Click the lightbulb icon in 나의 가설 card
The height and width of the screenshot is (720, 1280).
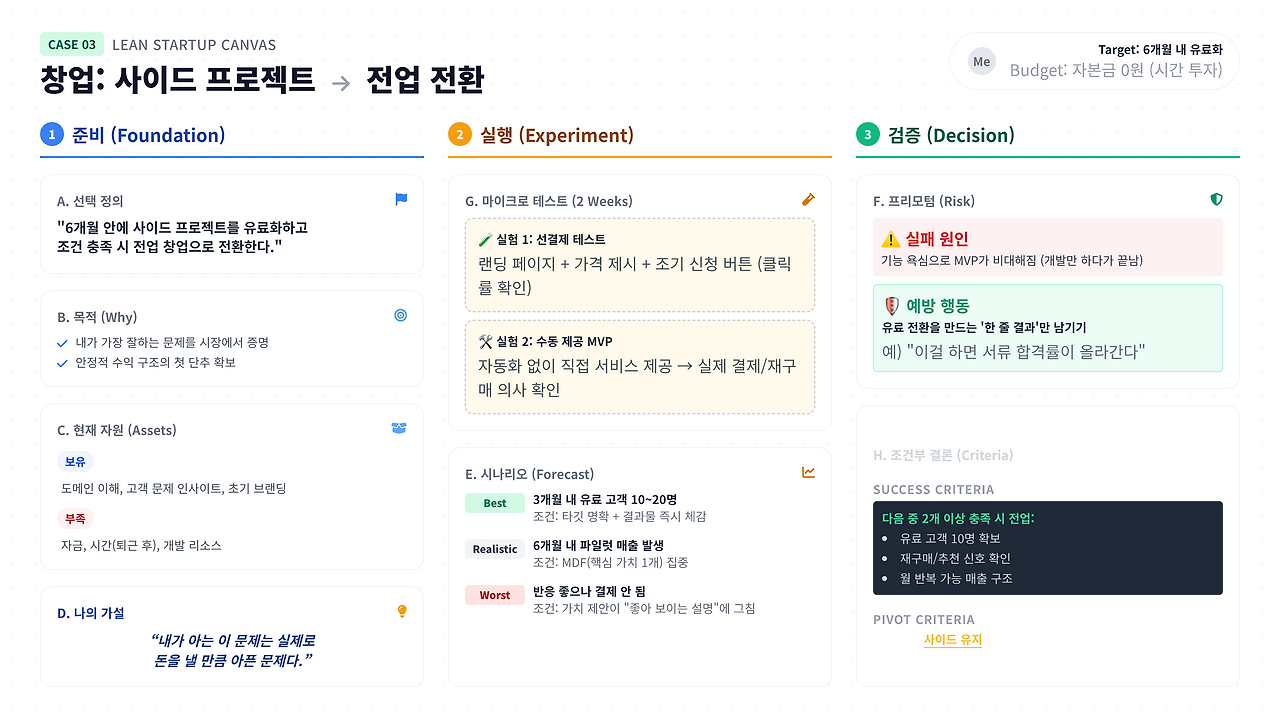click(x=402, y=611)
